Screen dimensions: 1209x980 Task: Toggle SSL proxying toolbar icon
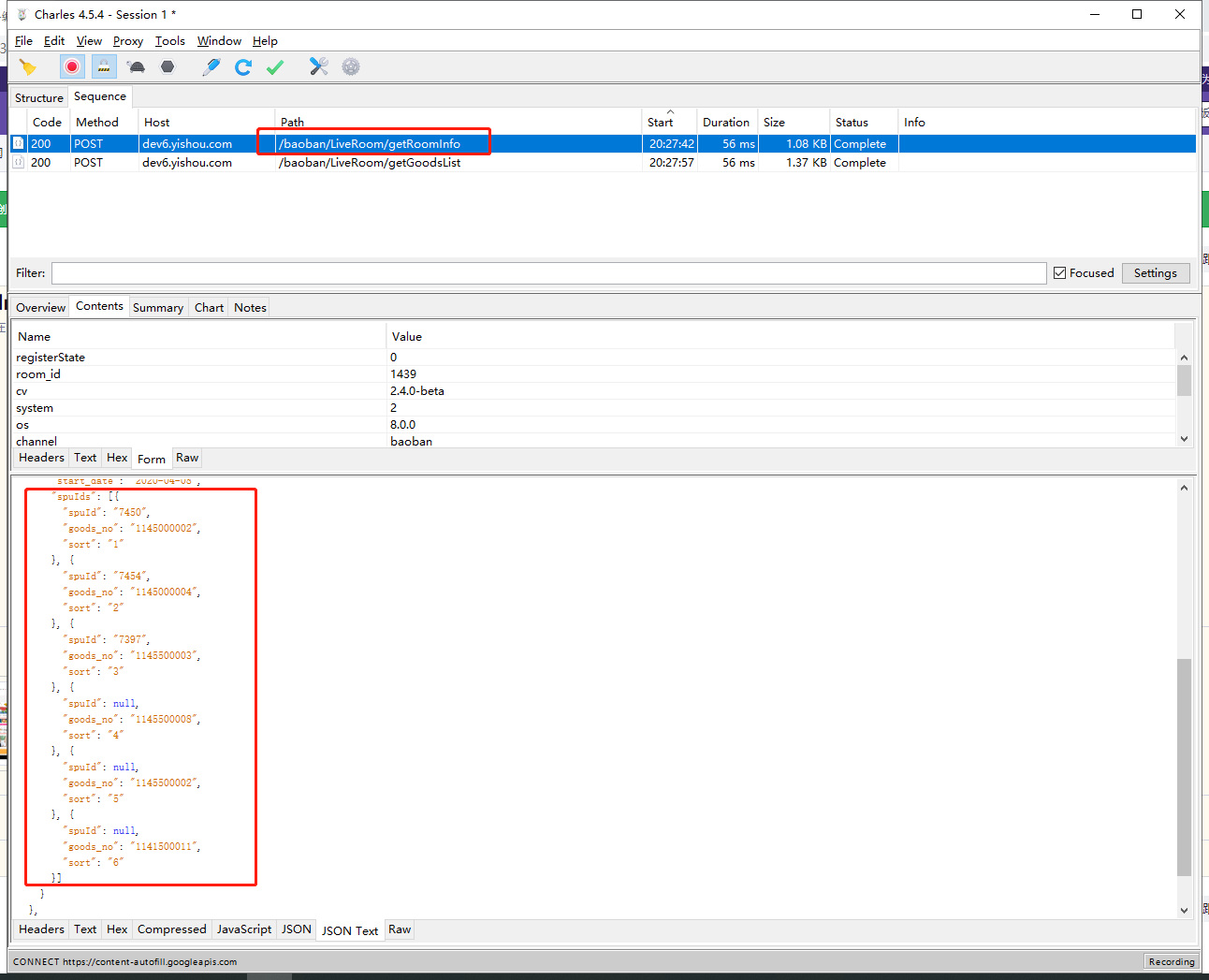pyautogui.click(x=104, y=66)
